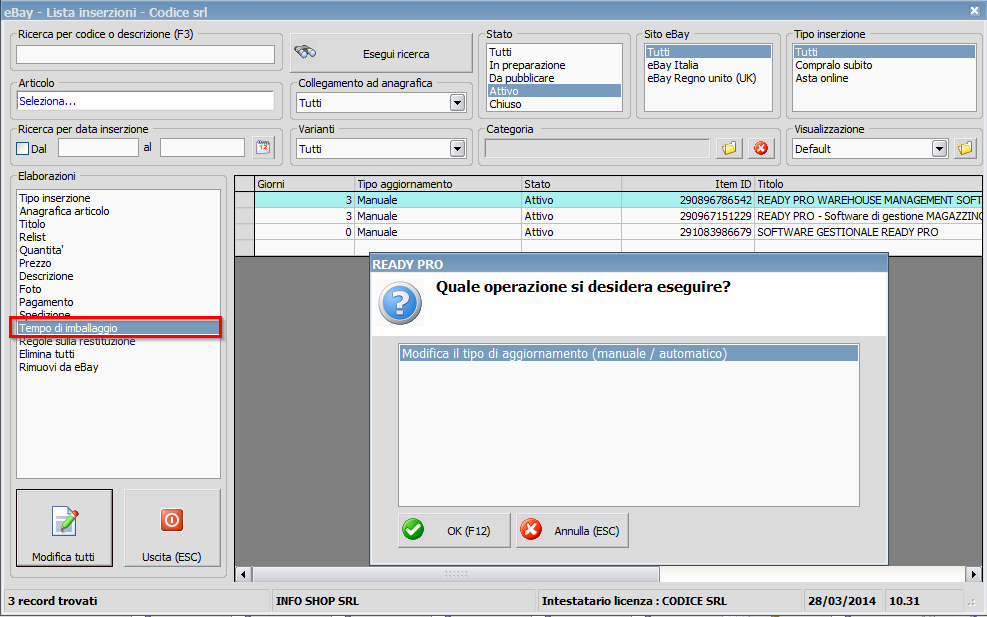Select Tempo di imballaggio elaboration

pos(118,328)
